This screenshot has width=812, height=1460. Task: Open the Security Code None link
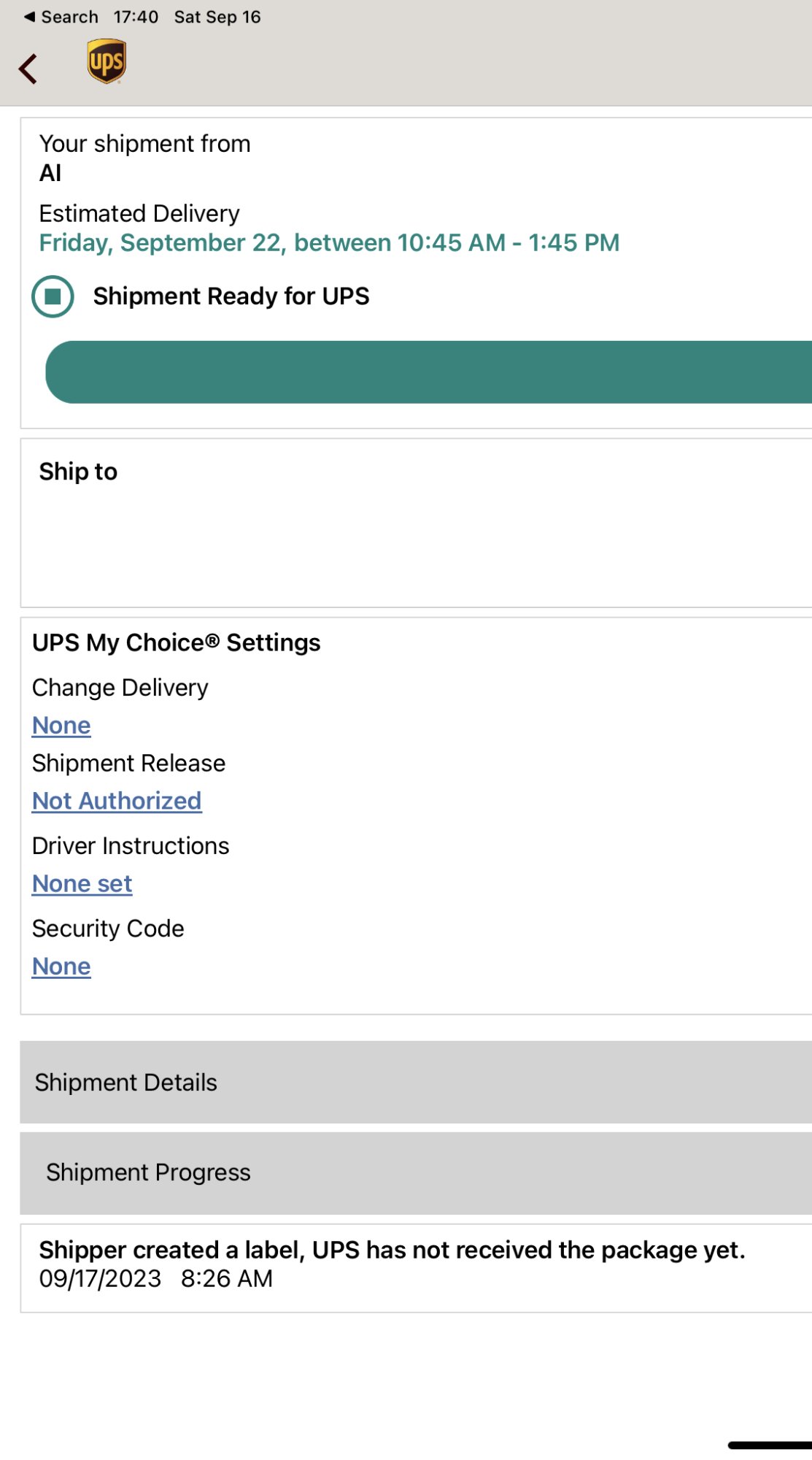pos(61,966)
